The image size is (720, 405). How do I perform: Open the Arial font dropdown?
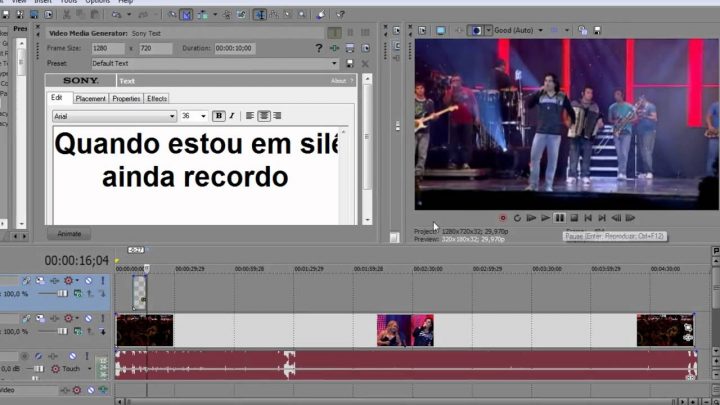[114, 116]
